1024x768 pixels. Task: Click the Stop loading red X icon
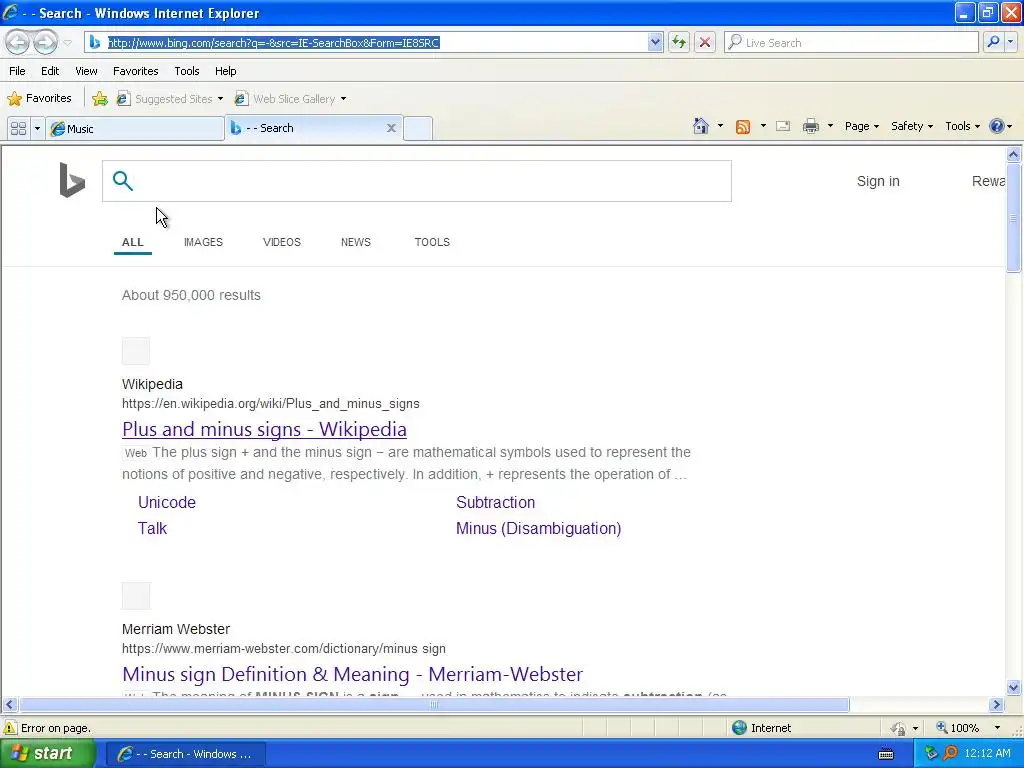pyautogui.click(x=705, y=42)
